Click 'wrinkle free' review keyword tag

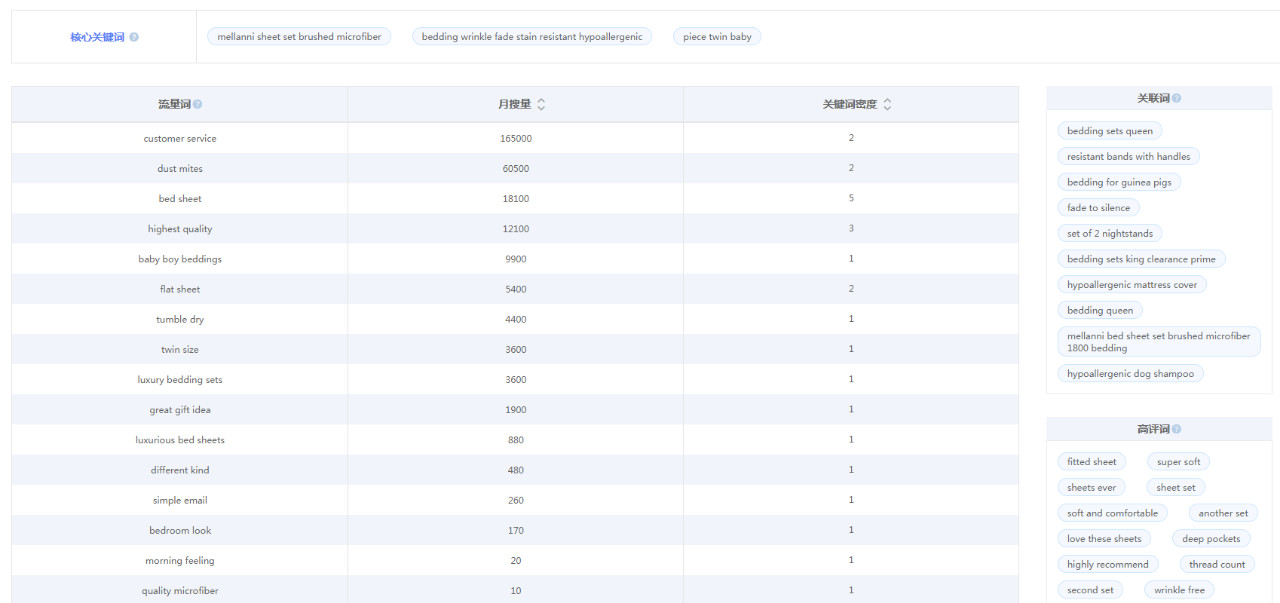pyautogui.click(x=1179, y=590)
